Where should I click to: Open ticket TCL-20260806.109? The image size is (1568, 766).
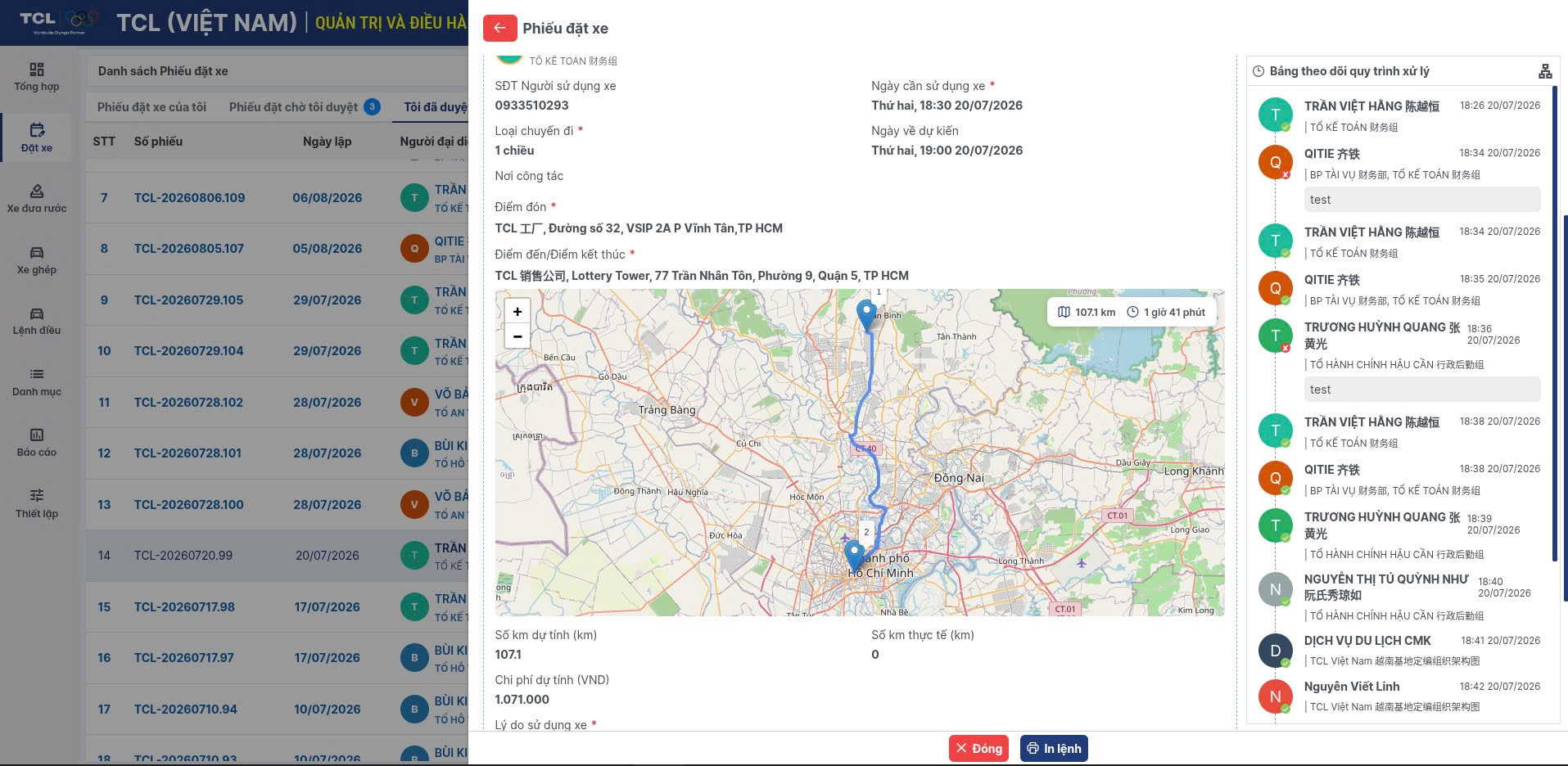[189, 198]
